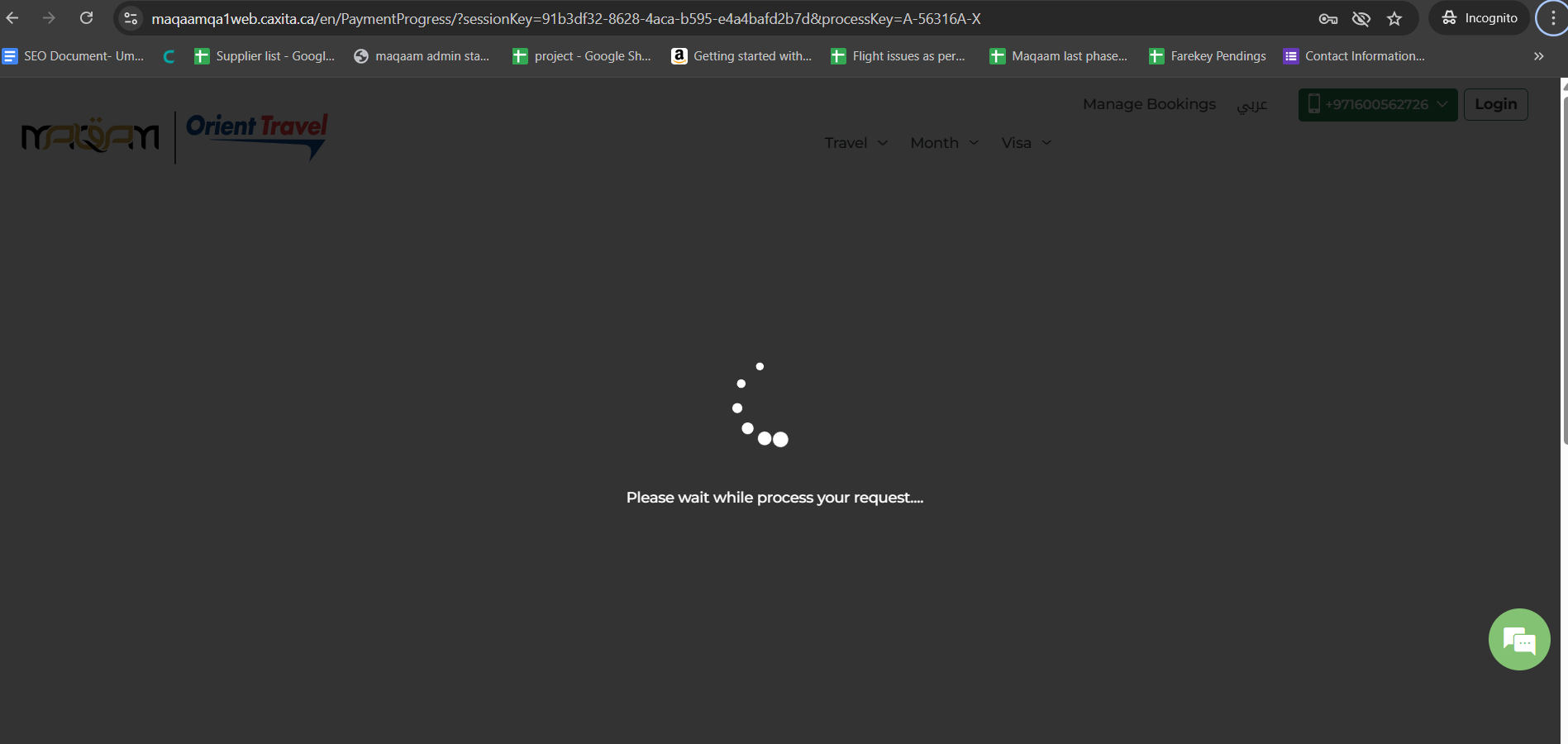Expand the Visa dropdown menu
Image resolution: width=1568 pixels, height=744 pixels.
point(1026,143)
